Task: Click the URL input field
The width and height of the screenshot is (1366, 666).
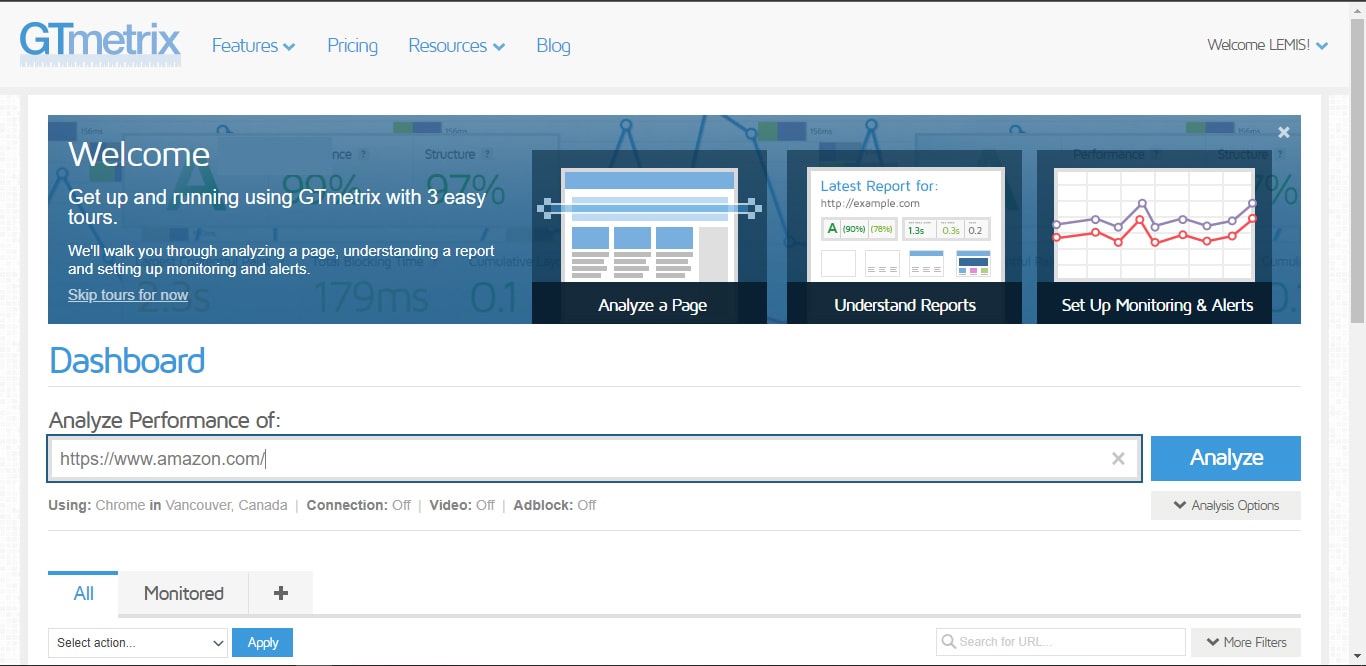Action: click(x=594, y=459)
